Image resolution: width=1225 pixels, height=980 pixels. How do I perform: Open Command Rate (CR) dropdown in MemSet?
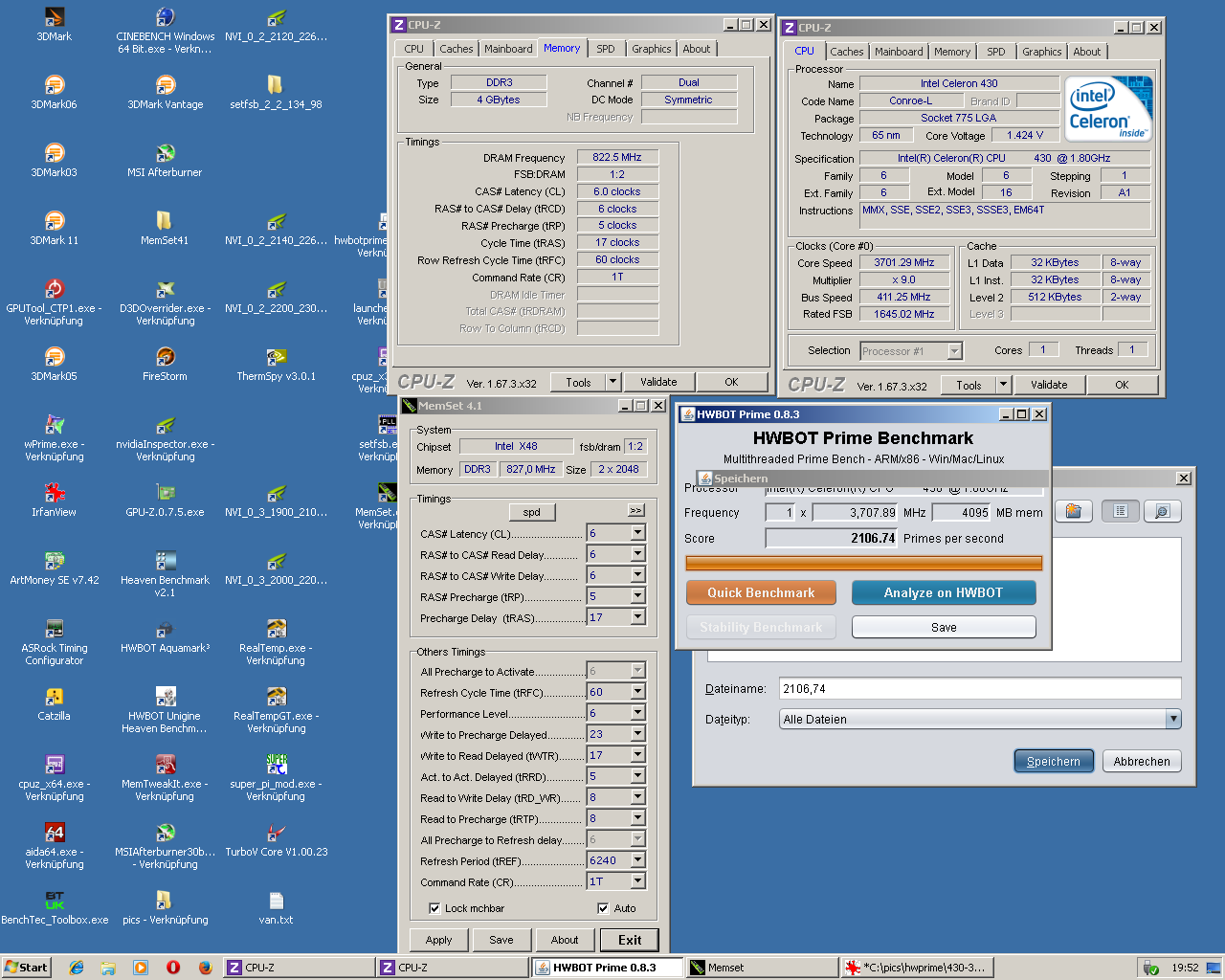[637, 881]
